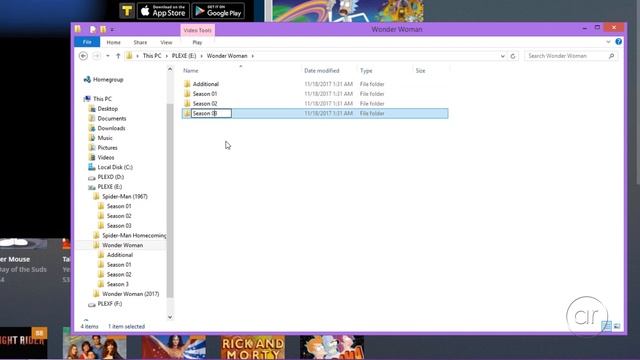This screenshot has width=640, height=360.
Task: Sort files by the Name column
Action: [191, 71]
